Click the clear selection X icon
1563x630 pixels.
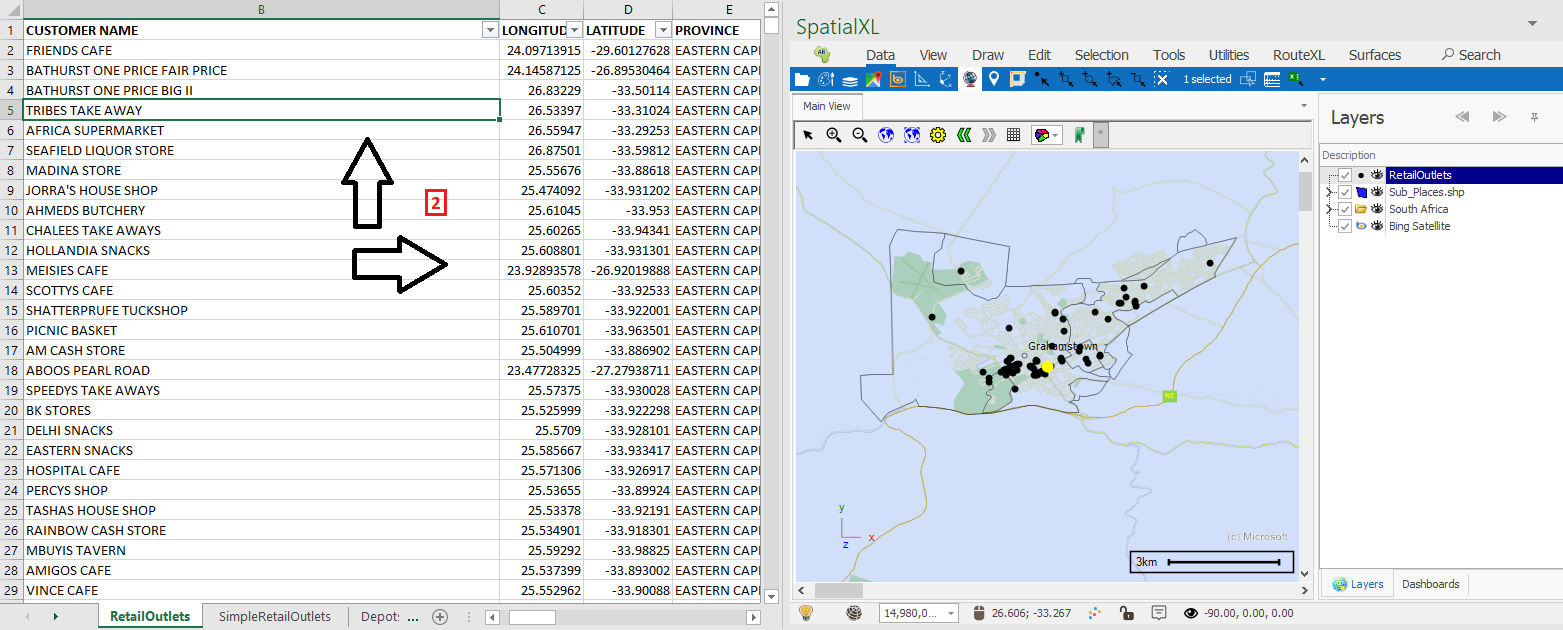(x=1161, y=79)
